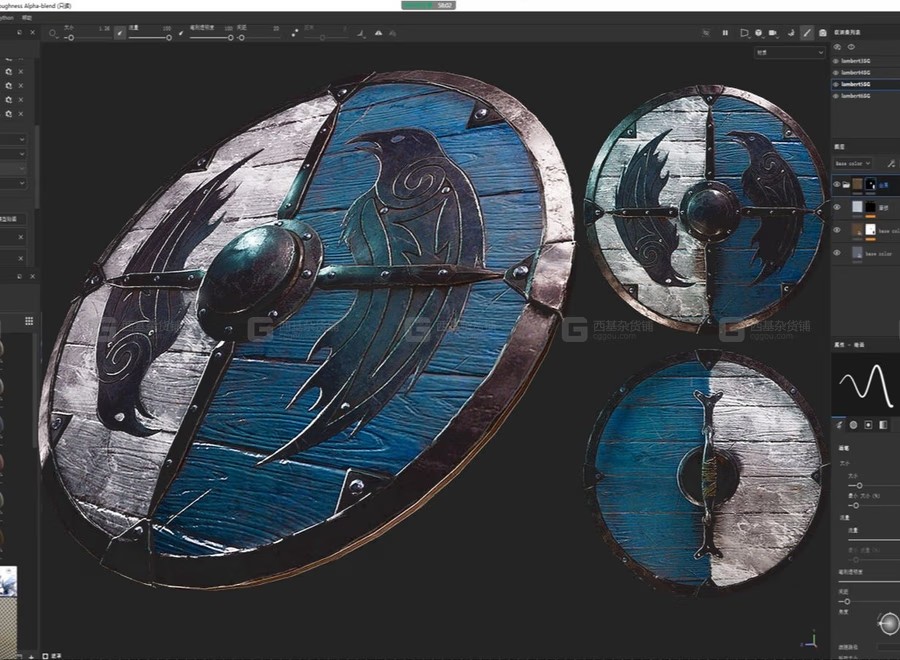Screen dimensions: 900x660
Task: Select the top folder layer's brown content thumbnail
Action: click(858, 184)
